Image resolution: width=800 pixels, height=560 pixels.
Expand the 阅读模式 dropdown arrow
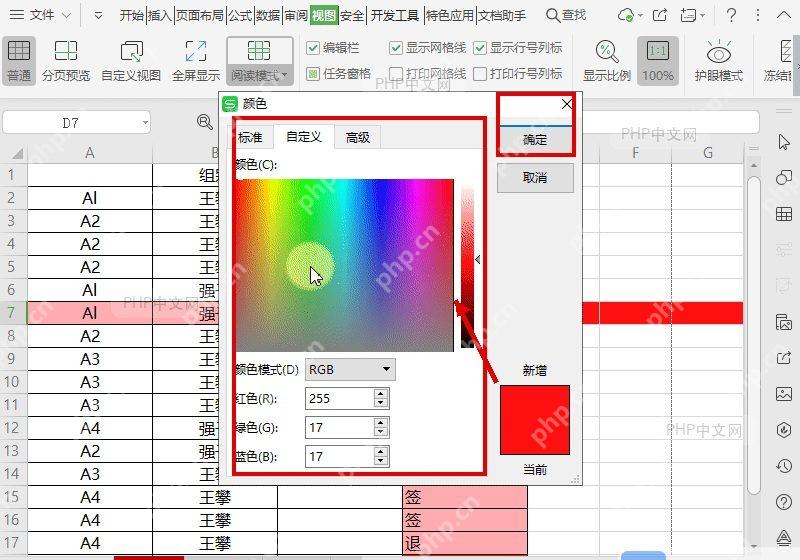tap(284, 75)
